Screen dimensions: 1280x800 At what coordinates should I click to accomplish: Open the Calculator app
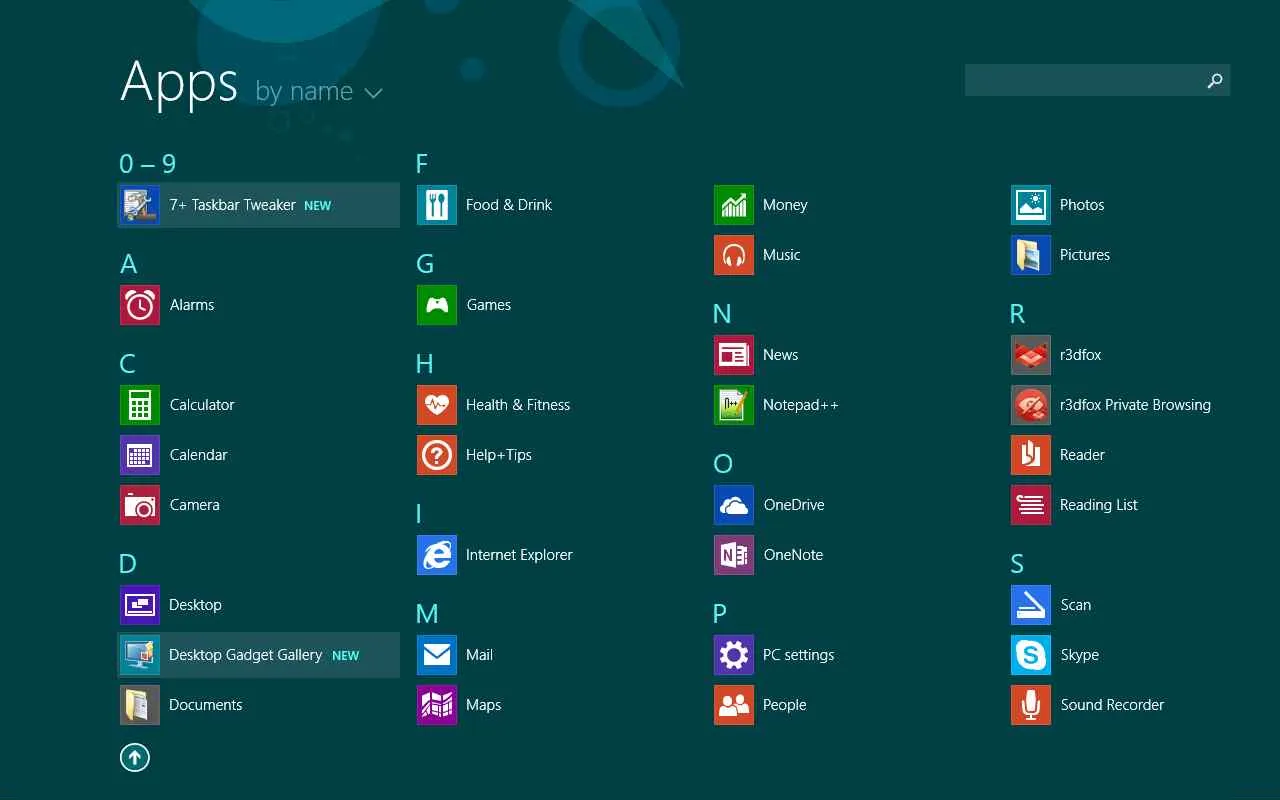(x=259, y=405)
